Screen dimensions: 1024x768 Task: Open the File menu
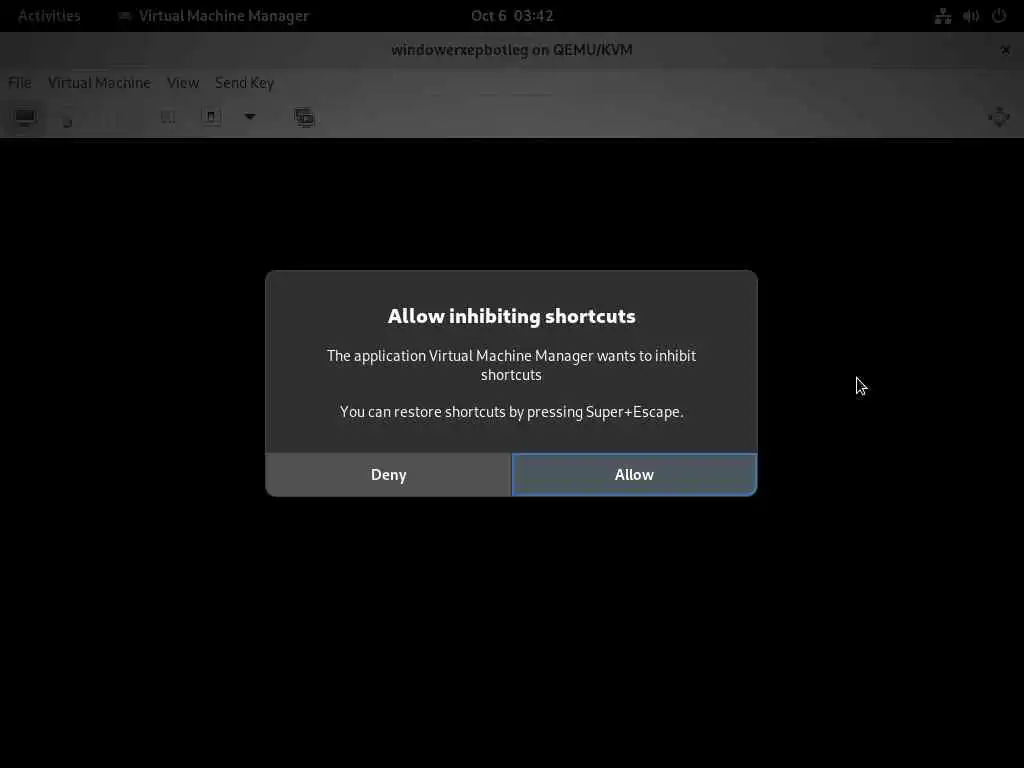(x=20, y=83)
